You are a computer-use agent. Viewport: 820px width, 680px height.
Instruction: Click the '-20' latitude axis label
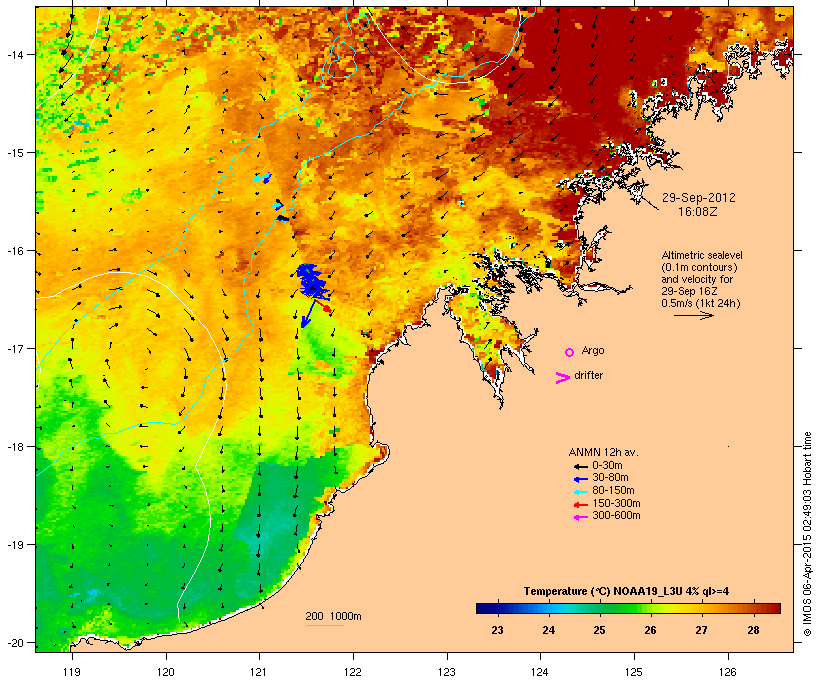click(15, 643)
